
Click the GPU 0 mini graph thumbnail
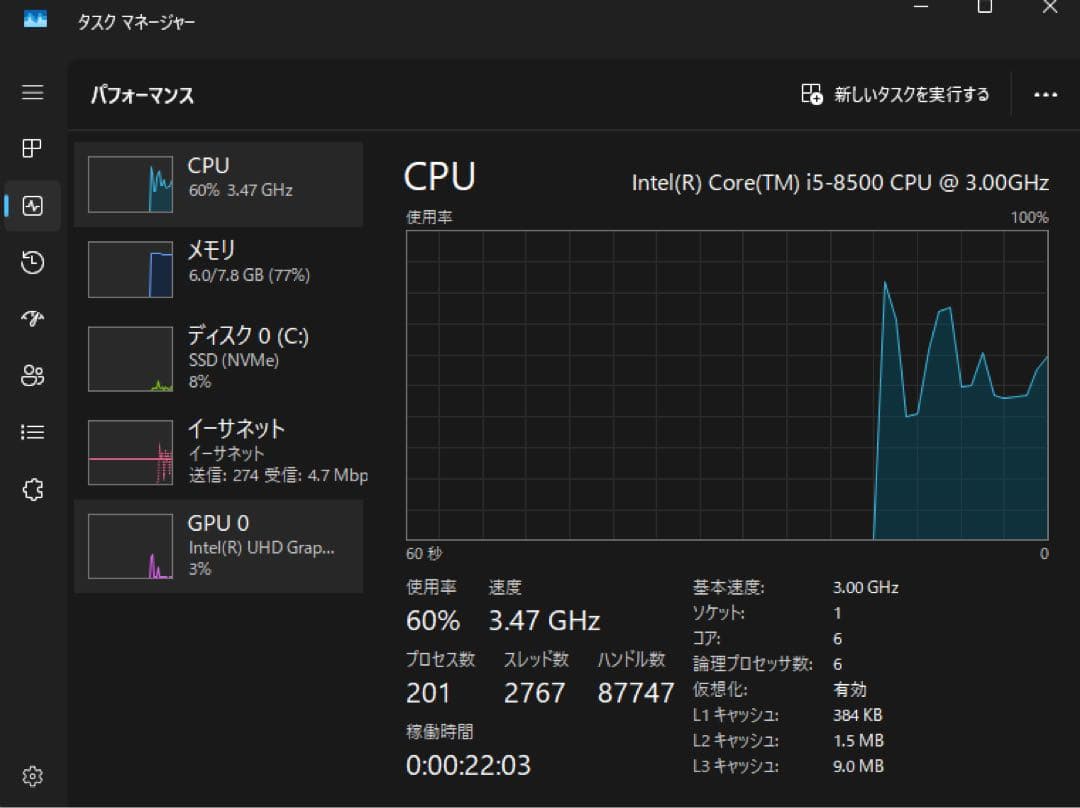coord(130,547)
